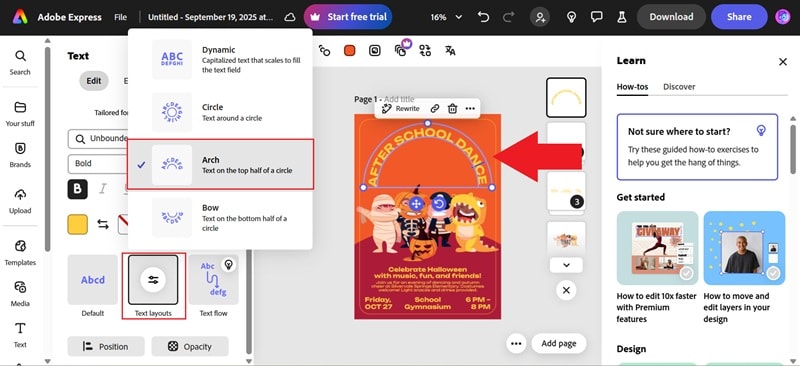Click the Share button
800x366 pixels.
click(x=739, y=17)
